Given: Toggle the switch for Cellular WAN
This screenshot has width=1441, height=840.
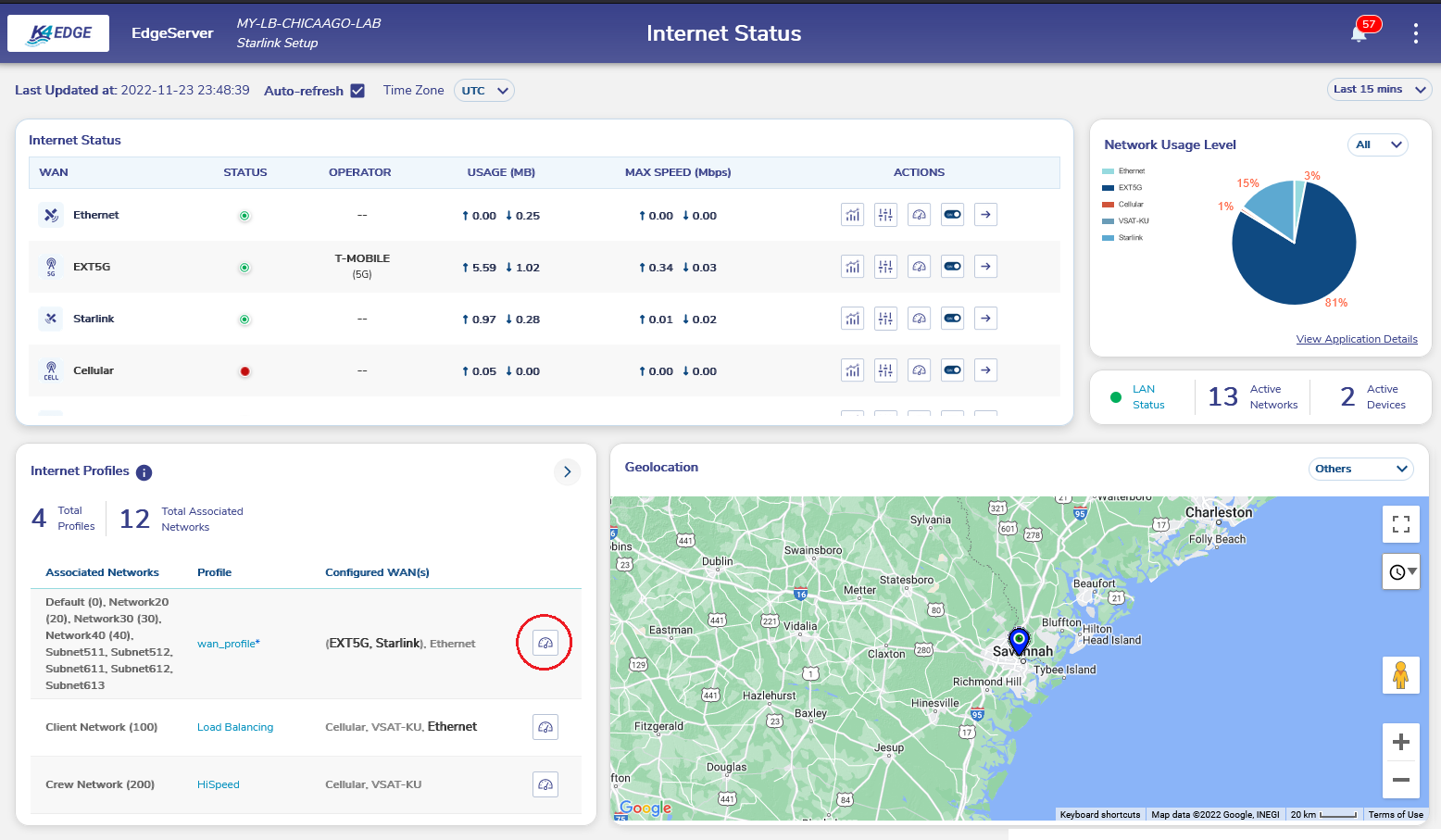Looking at the screenshot, I should [952, 370].
